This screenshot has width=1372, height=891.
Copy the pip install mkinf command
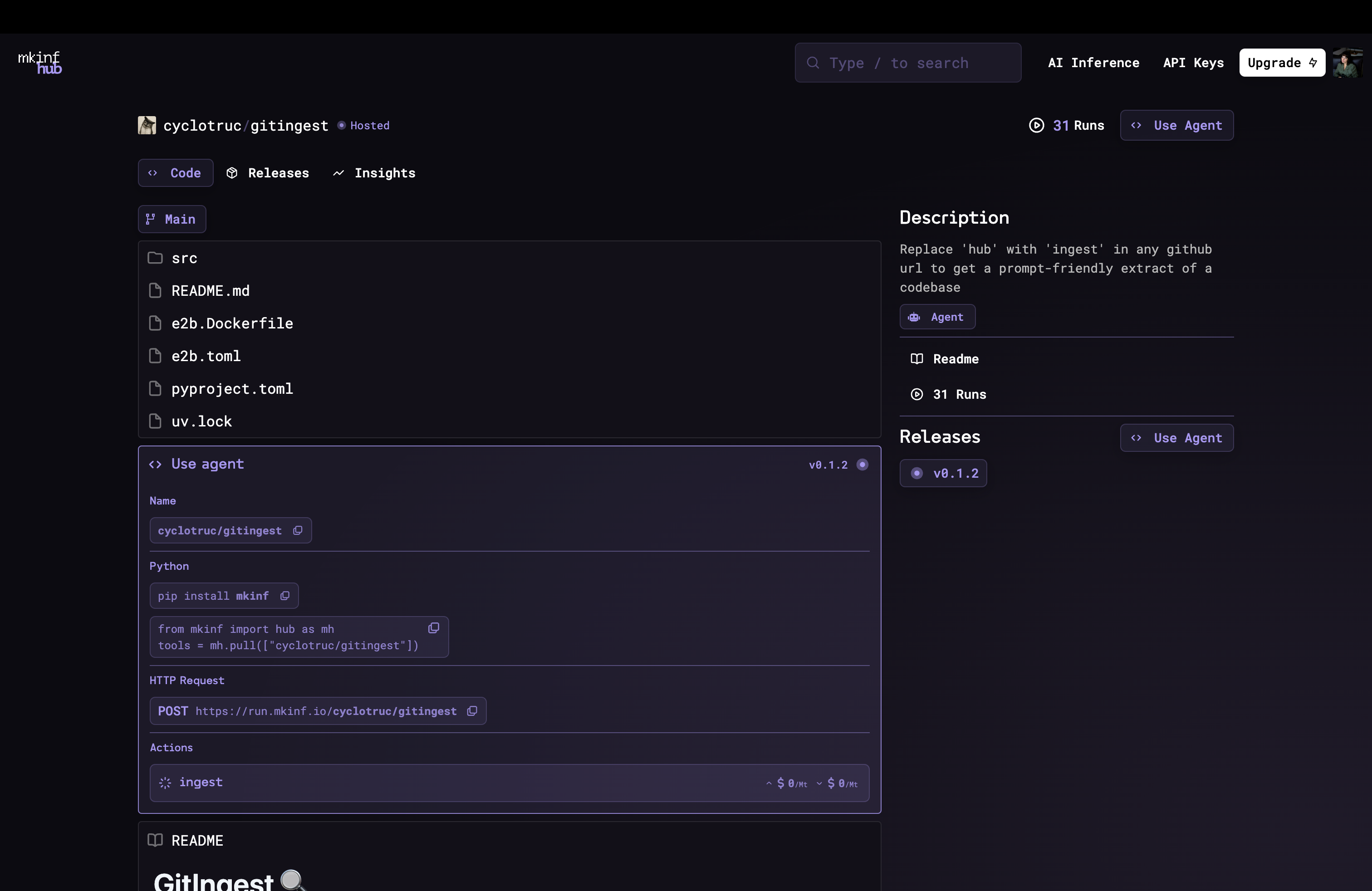coord(285,596)
